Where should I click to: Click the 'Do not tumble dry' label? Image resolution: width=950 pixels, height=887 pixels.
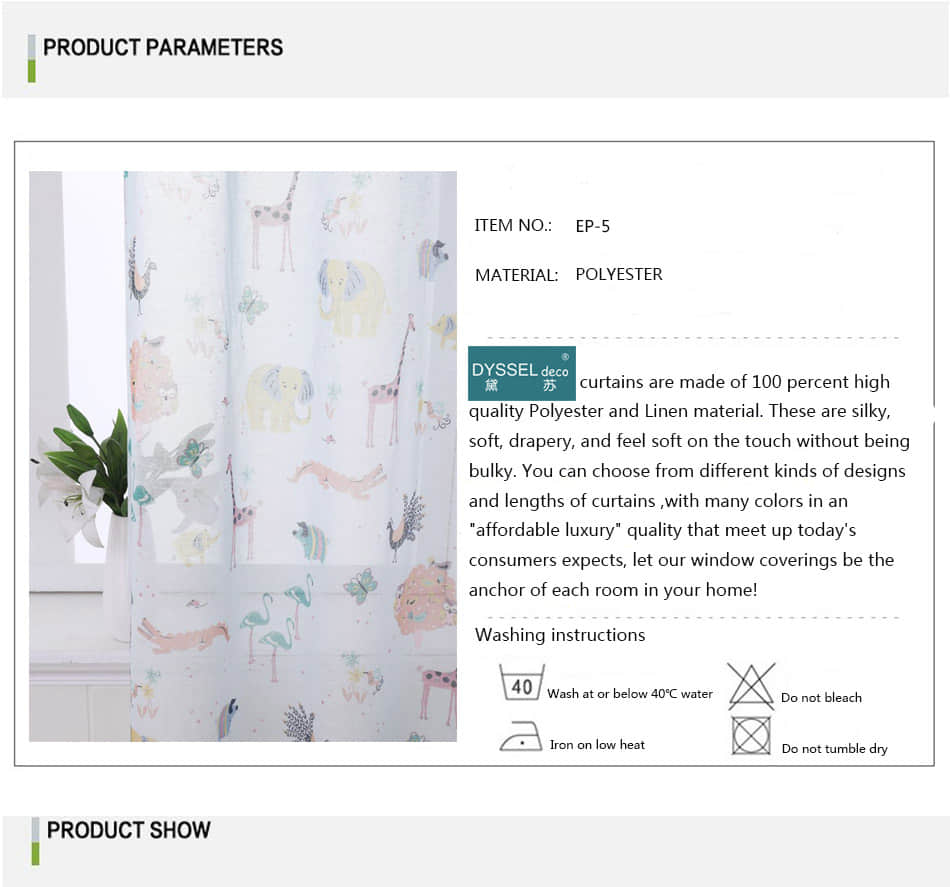[x=834, y=749]
